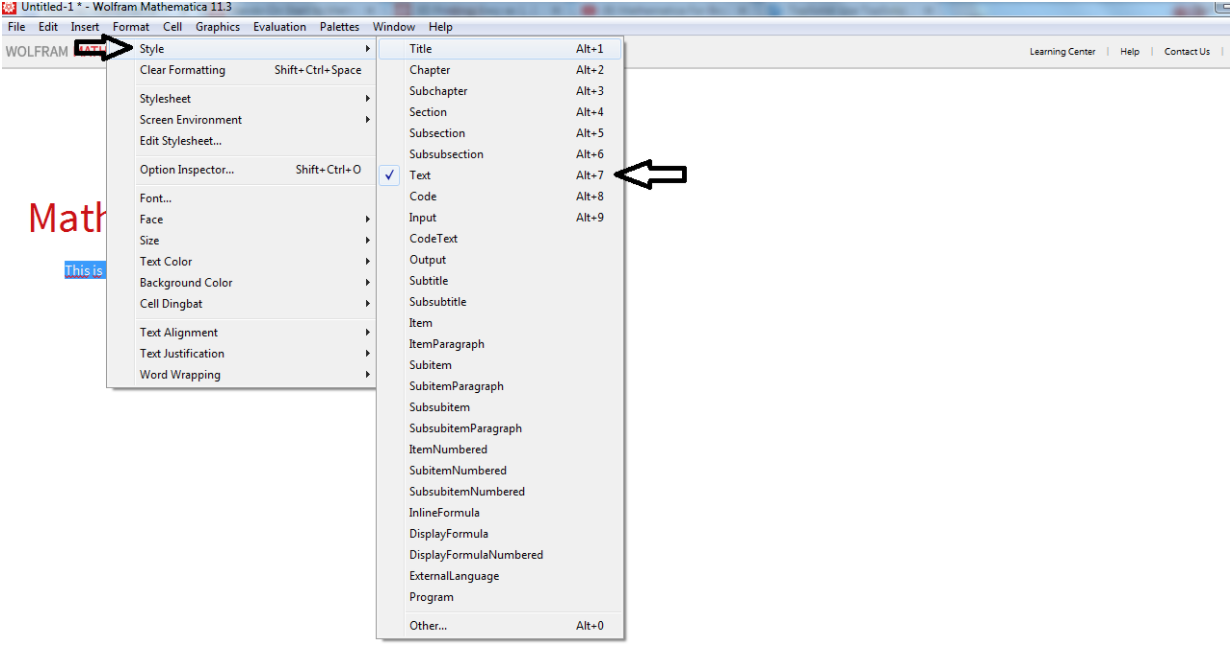Expand the Cell Dingbat submenu
Screen dimensions: 1230x660
[242, 304]
